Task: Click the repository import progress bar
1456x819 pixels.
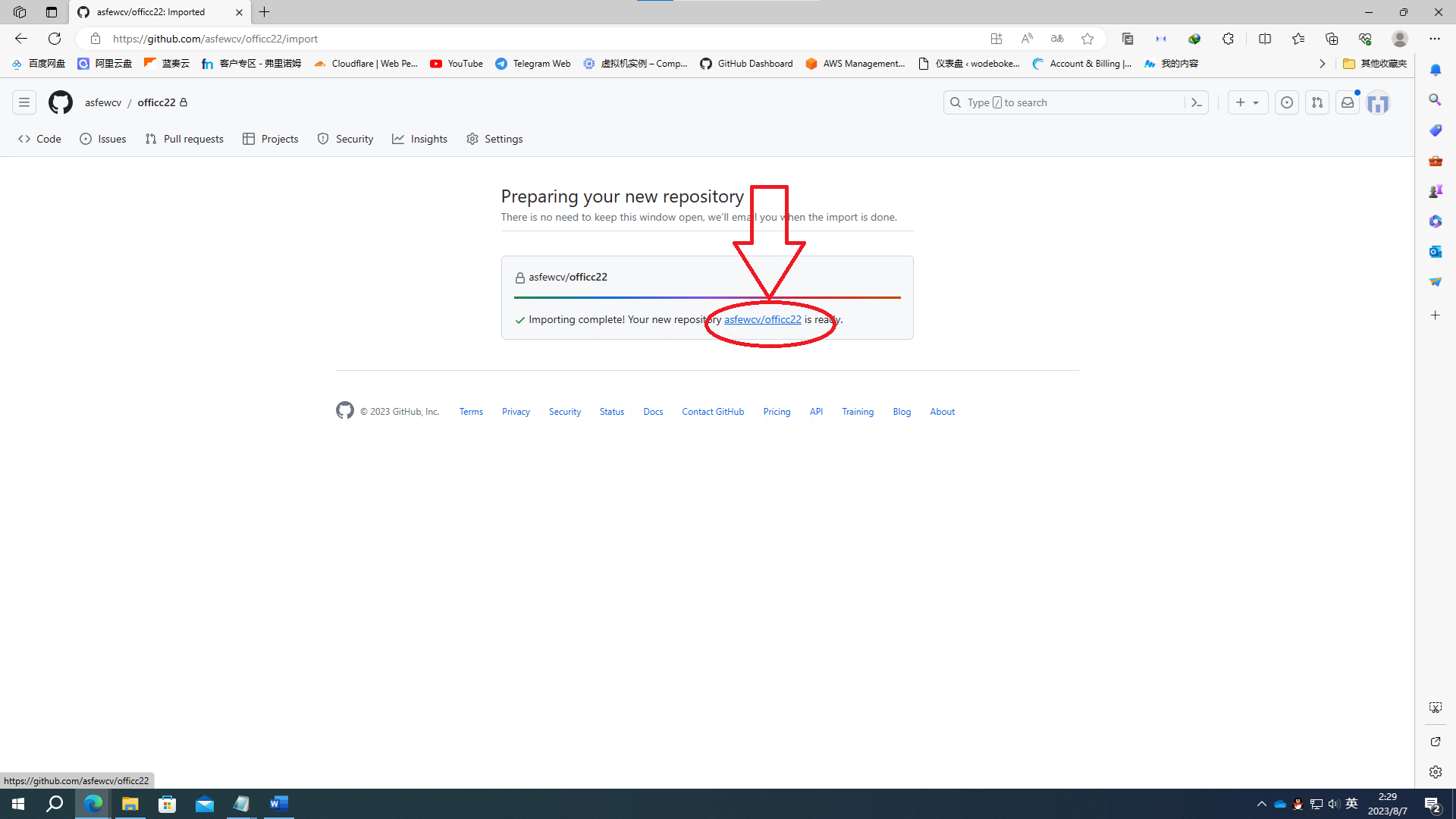Action: [x=708, y=297]
